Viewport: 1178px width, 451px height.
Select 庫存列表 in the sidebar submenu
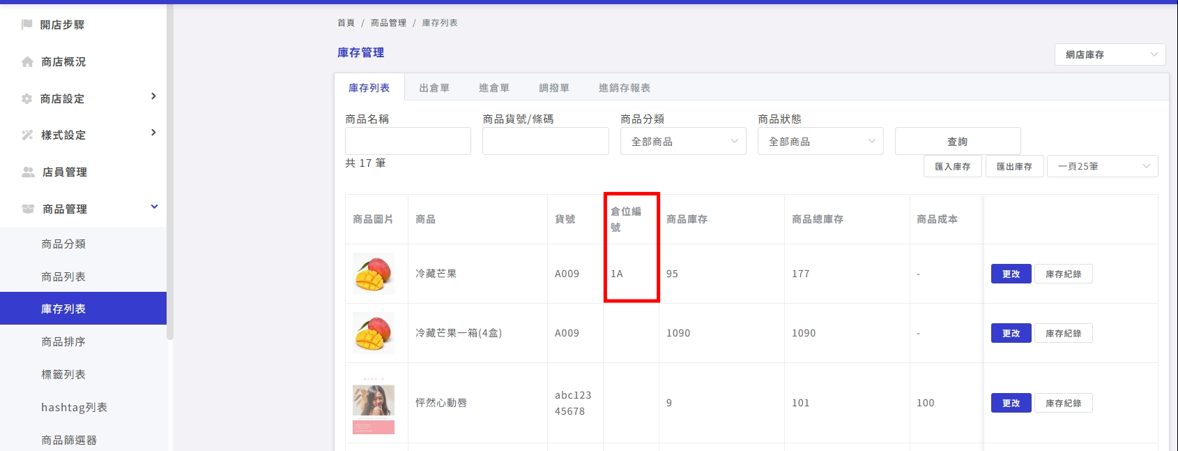83,309
